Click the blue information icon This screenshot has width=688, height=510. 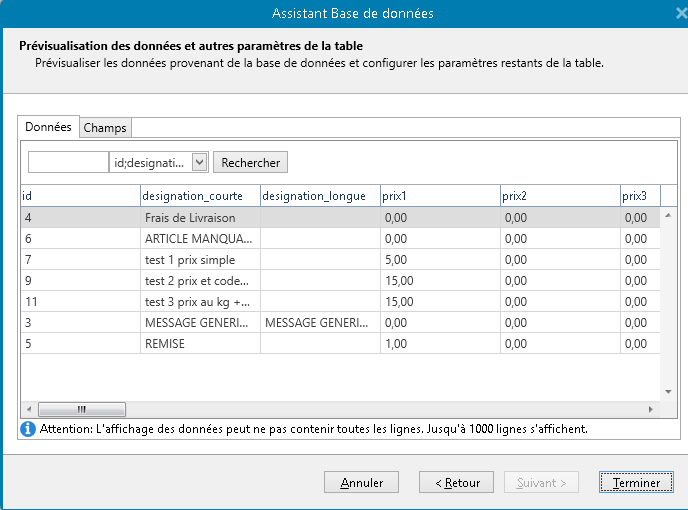28,428
